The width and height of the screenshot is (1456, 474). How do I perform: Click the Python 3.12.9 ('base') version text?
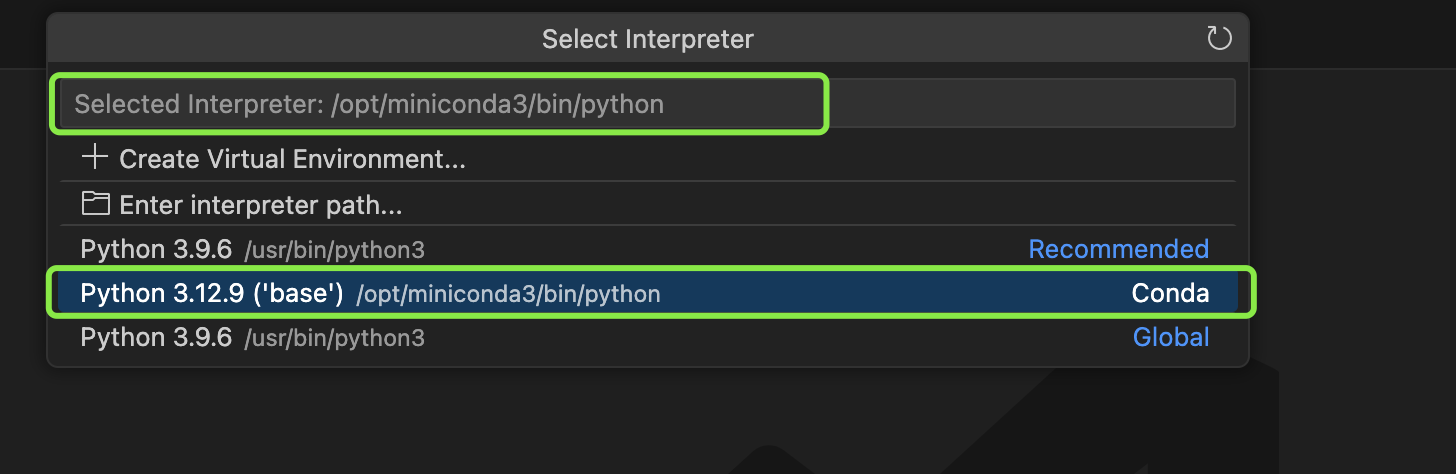click(x=212, y=293)
